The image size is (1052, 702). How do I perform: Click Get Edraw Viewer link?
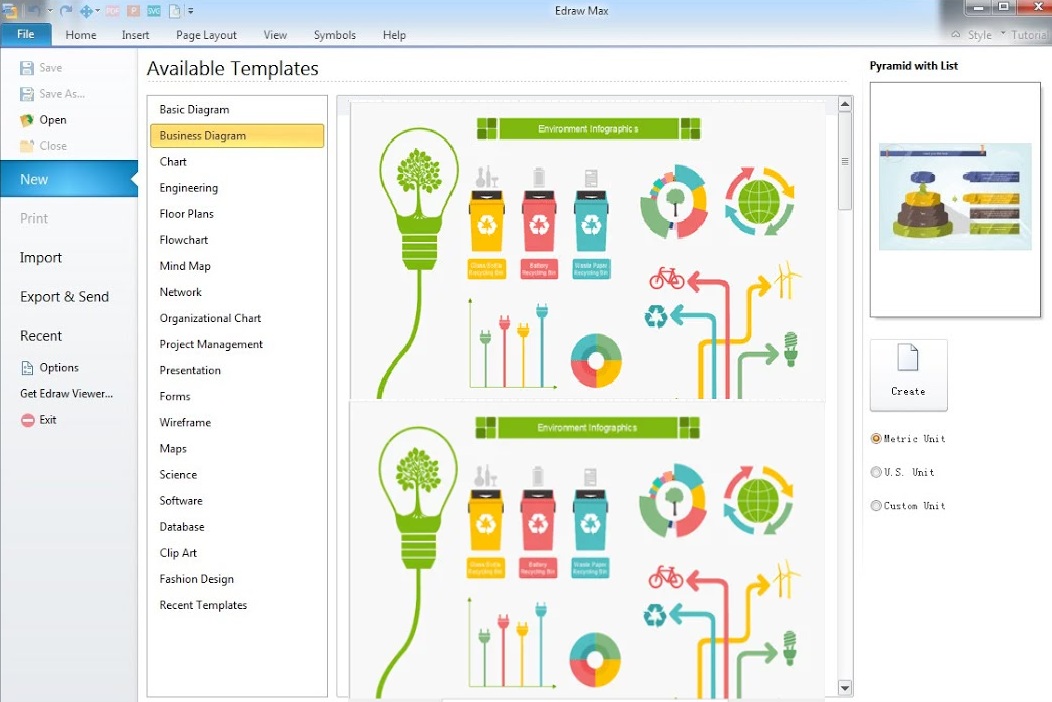point(66,394)
